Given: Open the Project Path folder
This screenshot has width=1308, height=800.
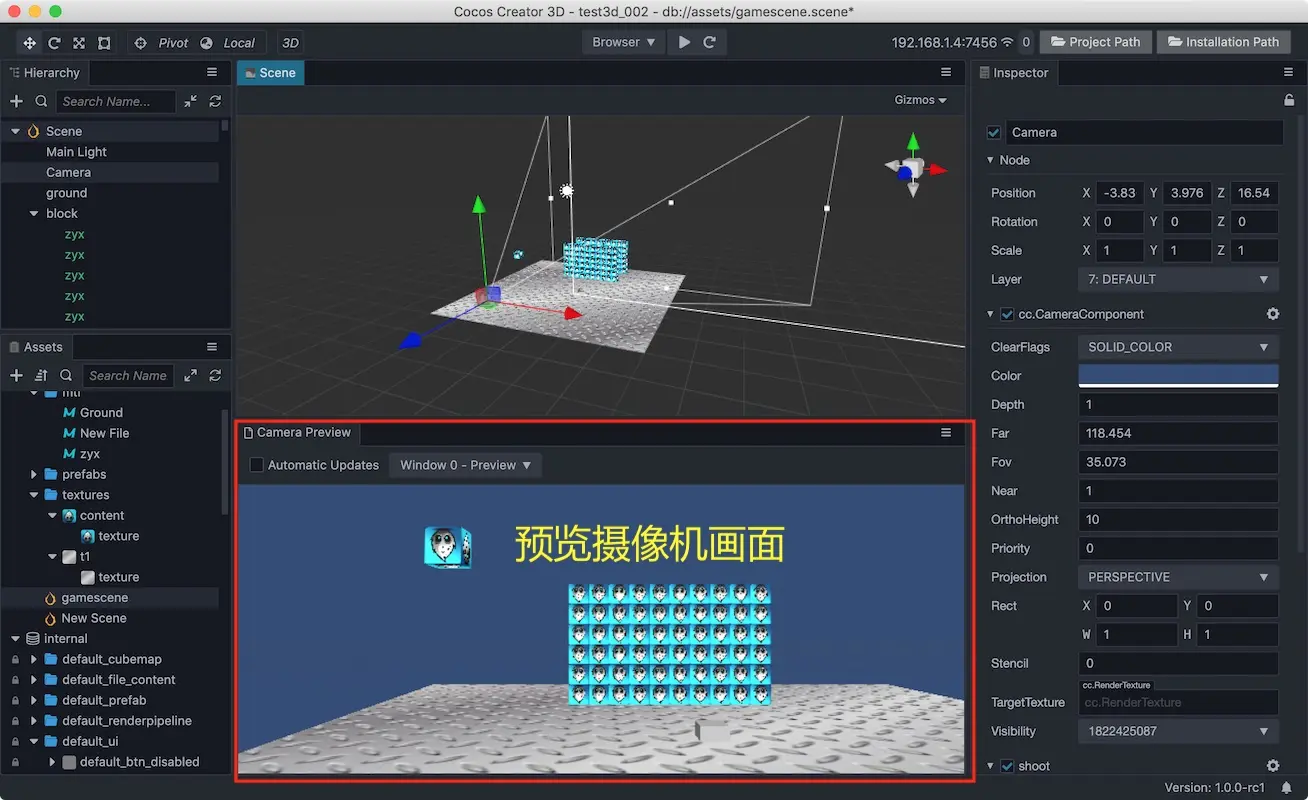Looking at the screenshot, I should [x=1095, y=42].
